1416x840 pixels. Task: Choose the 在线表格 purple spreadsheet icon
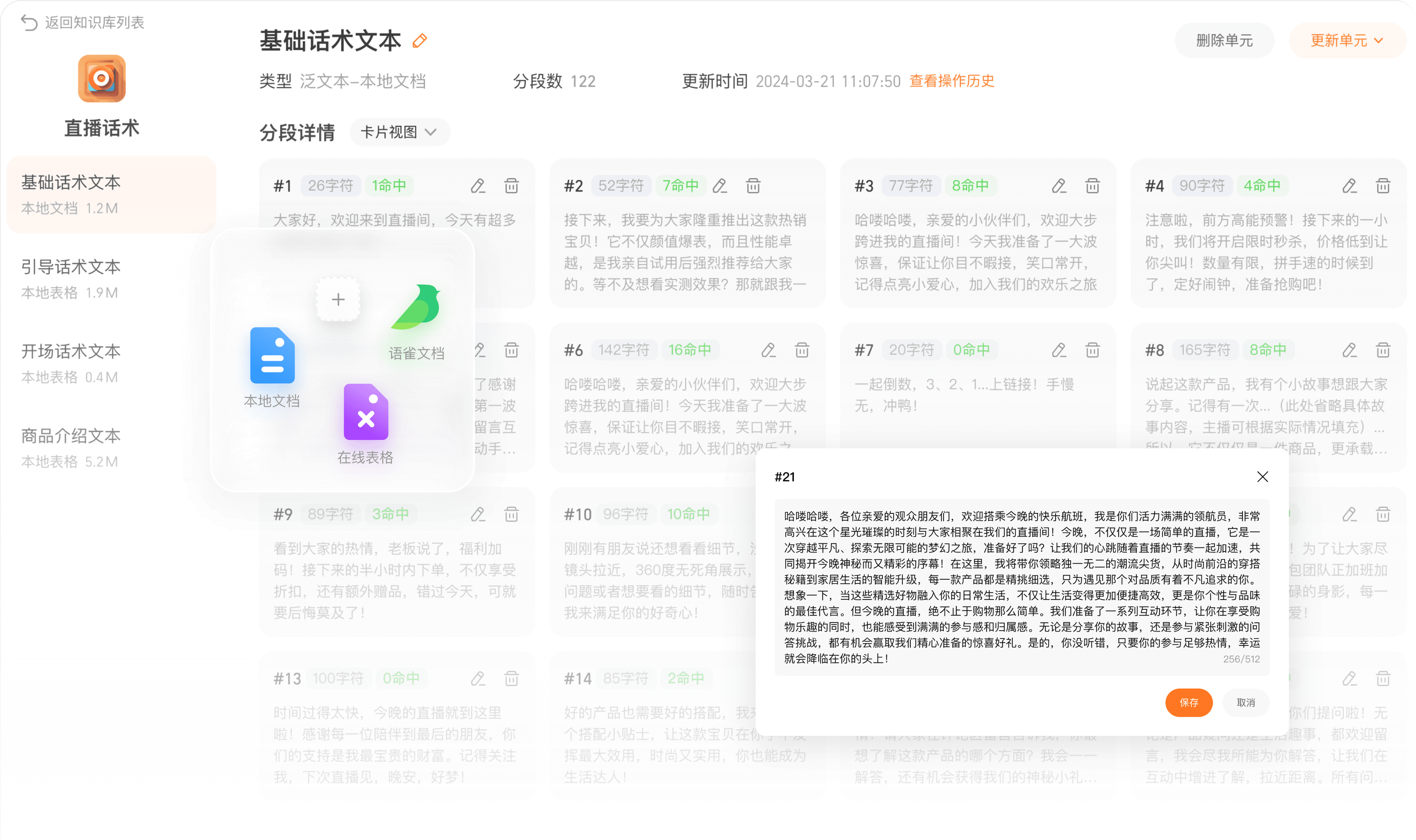[366, 412]
